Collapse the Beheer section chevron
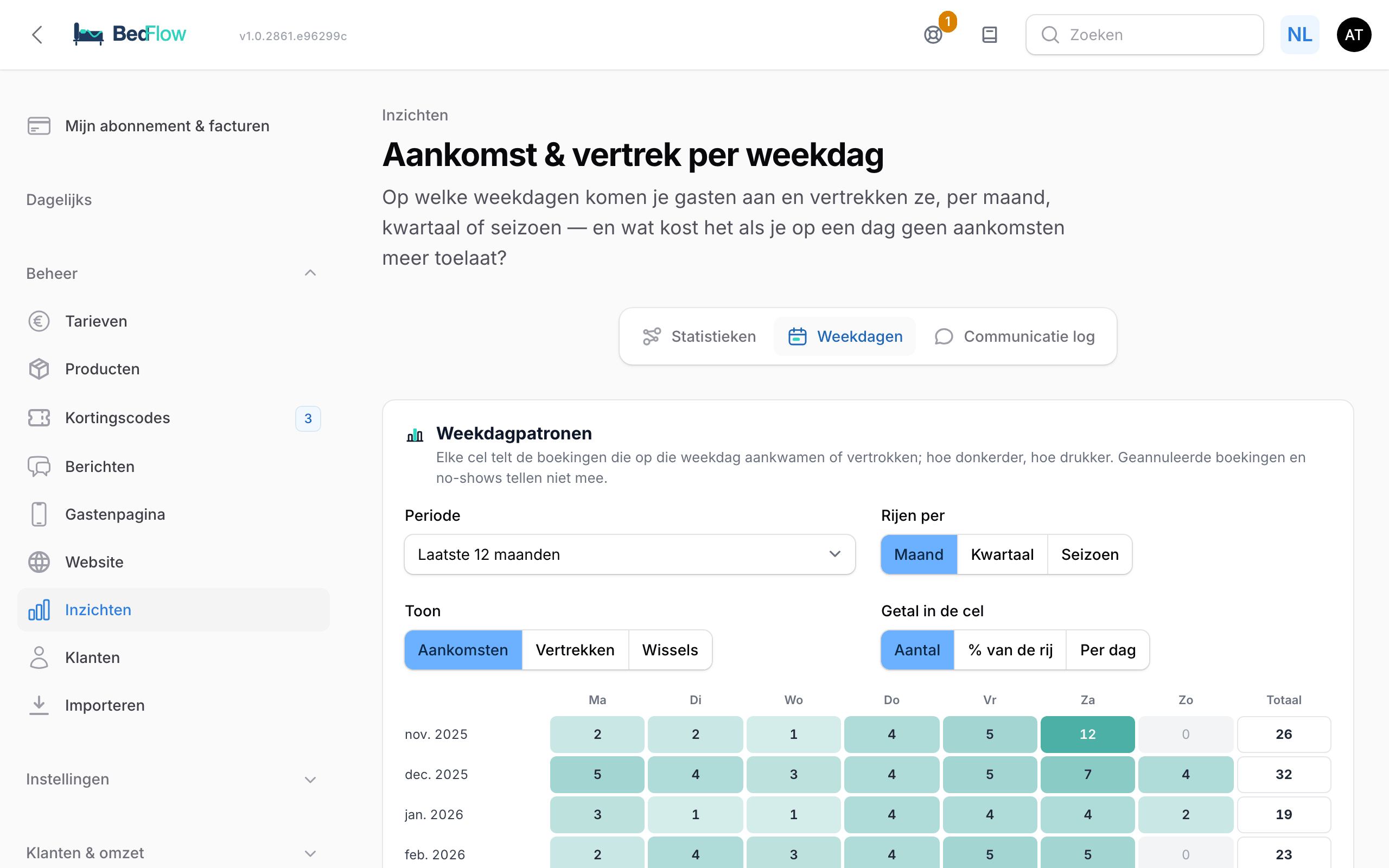Screen dimensions: 1389x868 [x=310, y=273]
